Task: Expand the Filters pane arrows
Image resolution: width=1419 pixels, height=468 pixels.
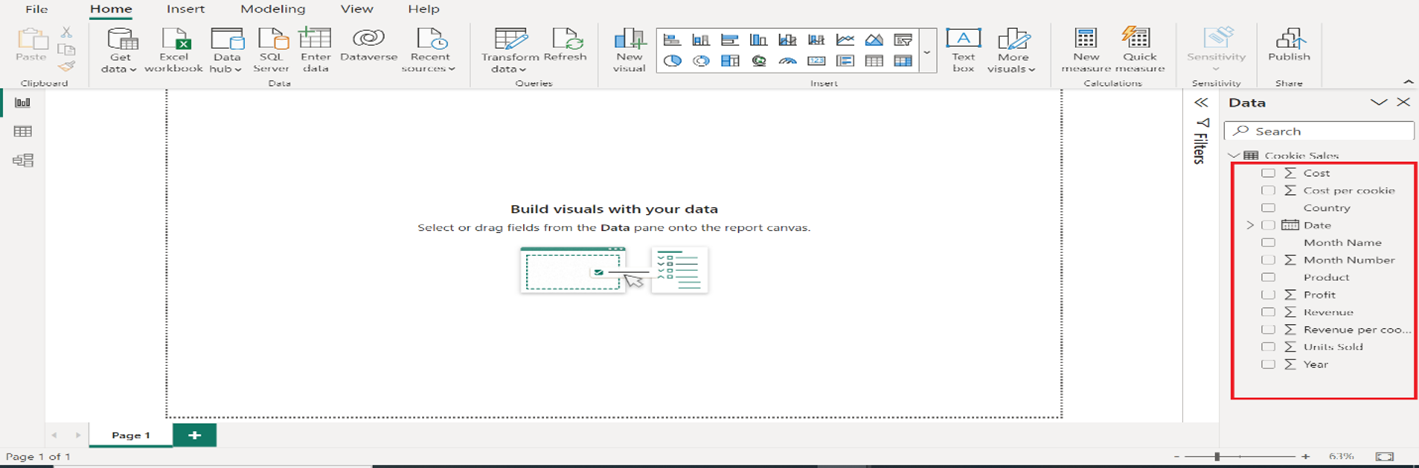Action: [1202, 102]
